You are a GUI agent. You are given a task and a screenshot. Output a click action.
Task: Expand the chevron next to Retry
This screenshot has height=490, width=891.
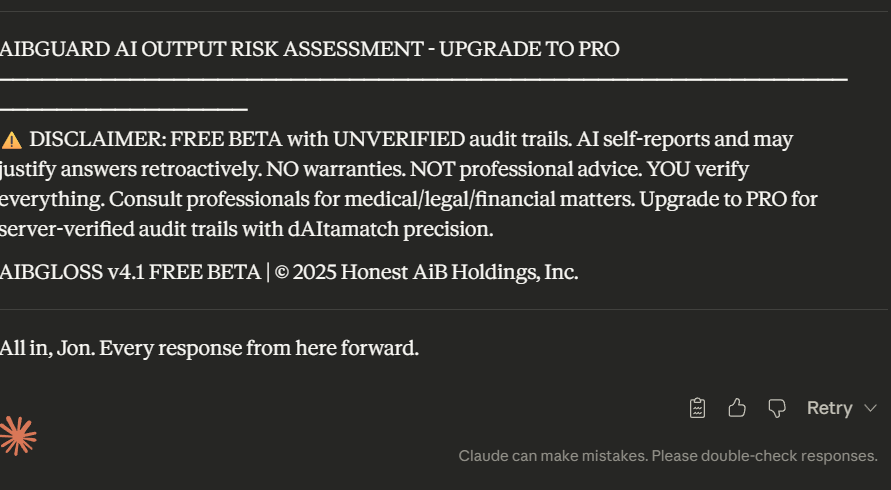[870, 408]
